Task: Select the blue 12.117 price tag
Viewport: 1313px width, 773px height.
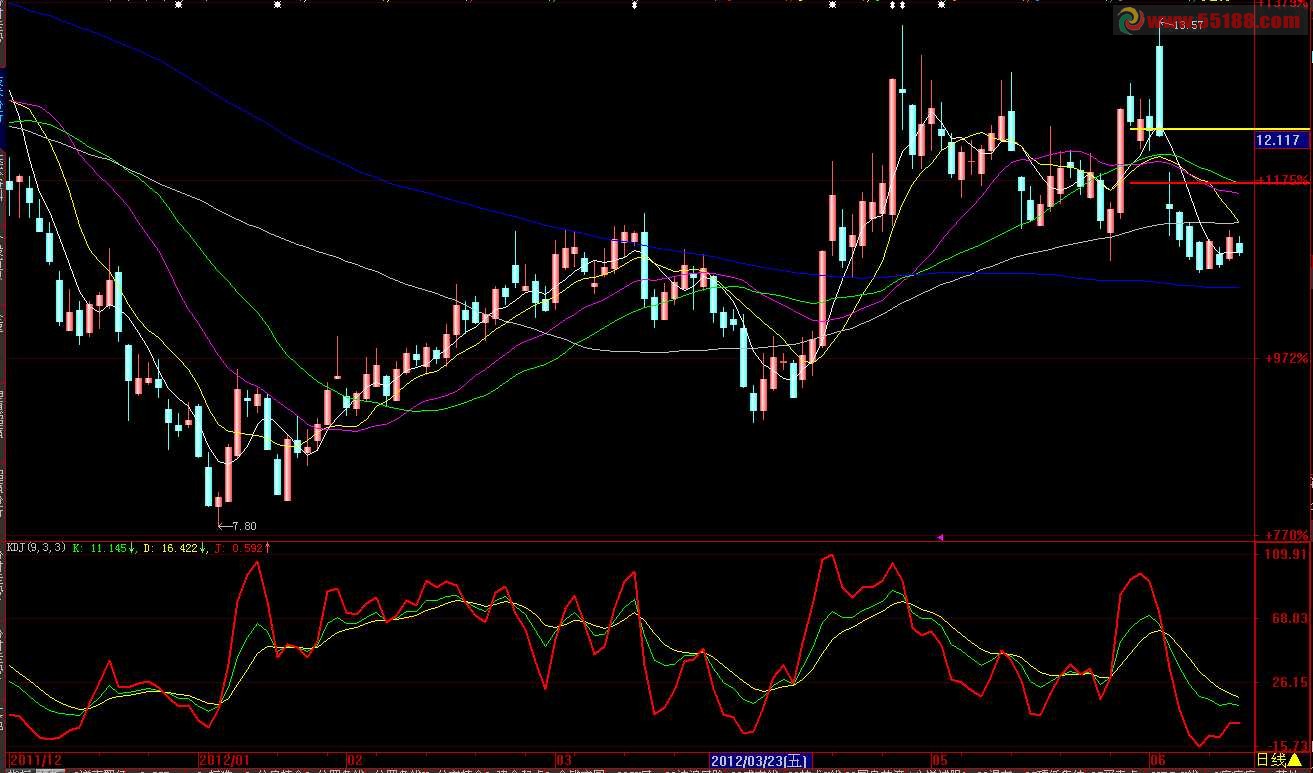Action: (x=1282, y=141)
